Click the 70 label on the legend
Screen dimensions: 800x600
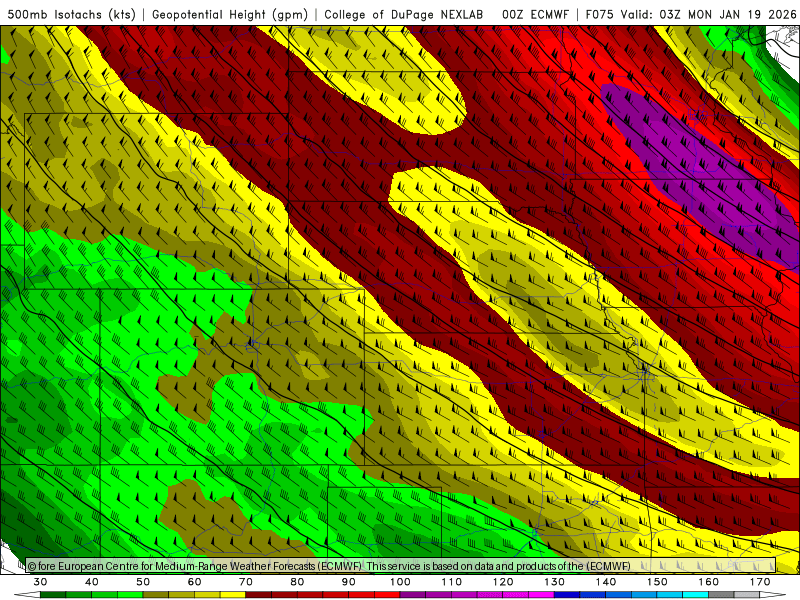pyautogui.click(x=246, y=582)
